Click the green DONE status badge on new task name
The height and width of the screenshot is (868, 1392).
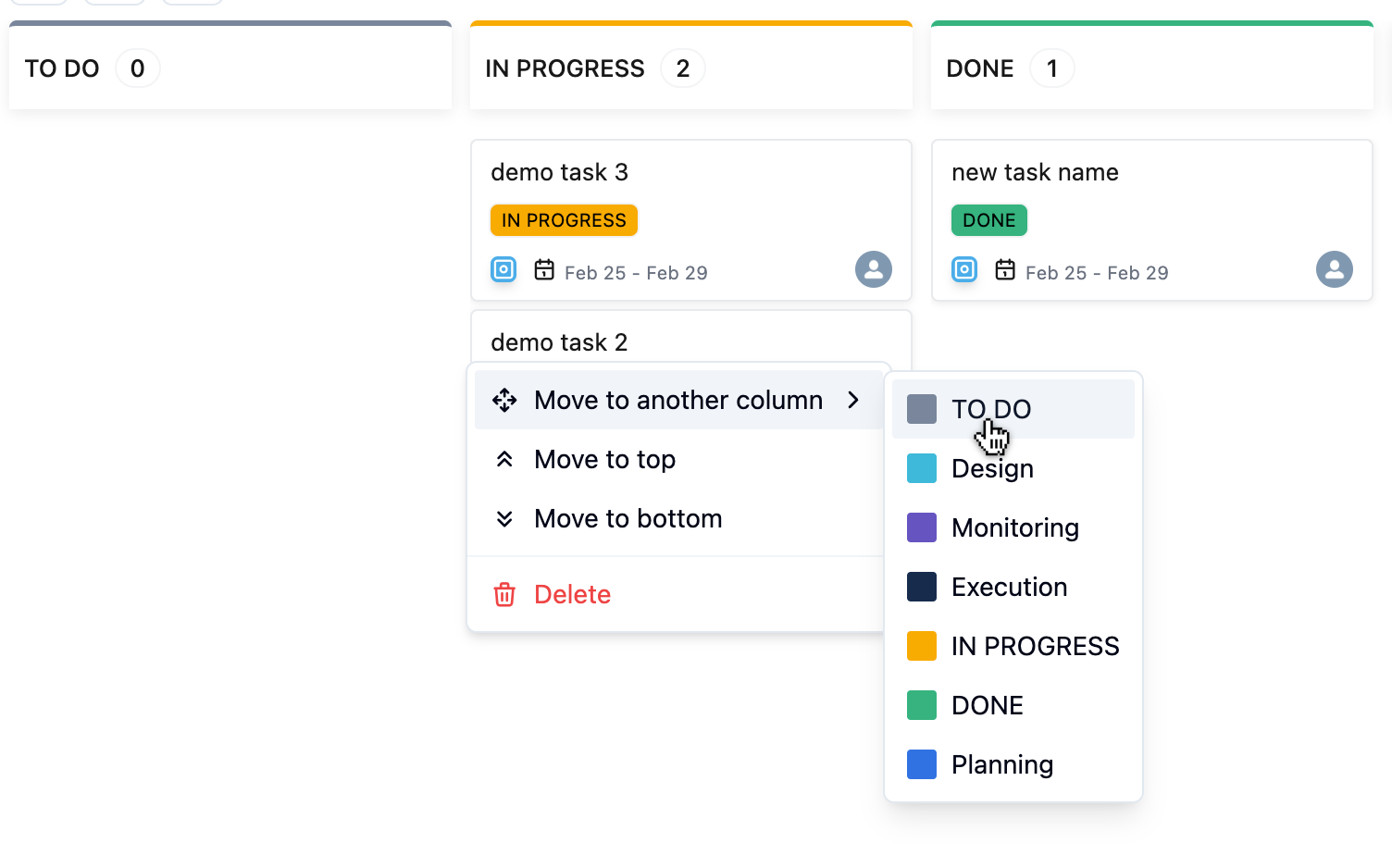point(988,220)
